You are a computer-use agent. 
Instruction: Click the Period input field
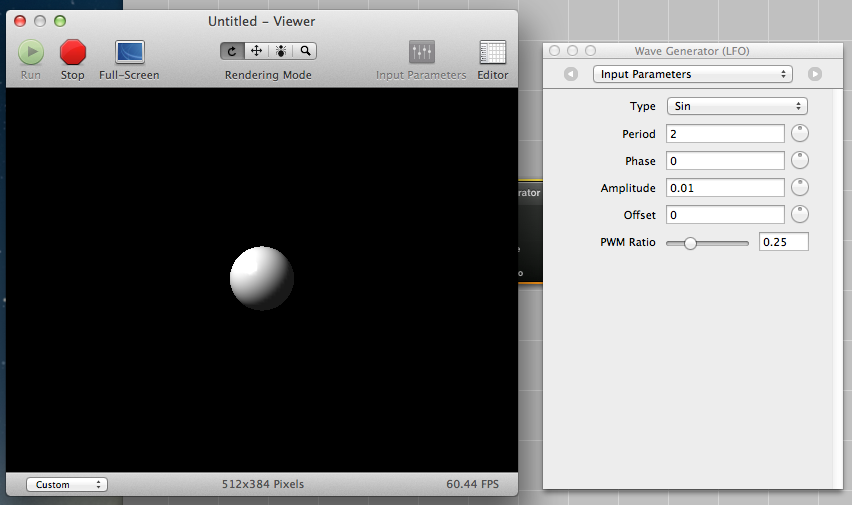coord(725,134)
